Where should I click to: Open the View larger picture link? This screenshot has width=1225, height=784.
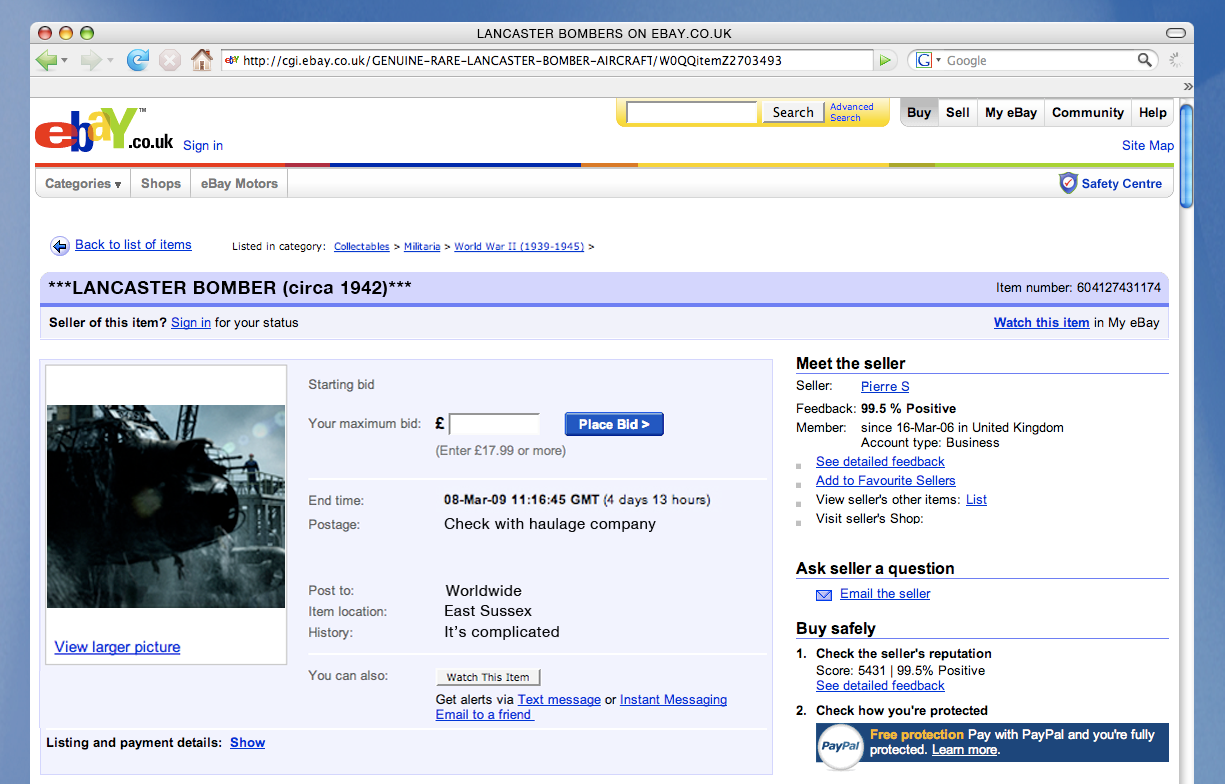tap(118, 647)
